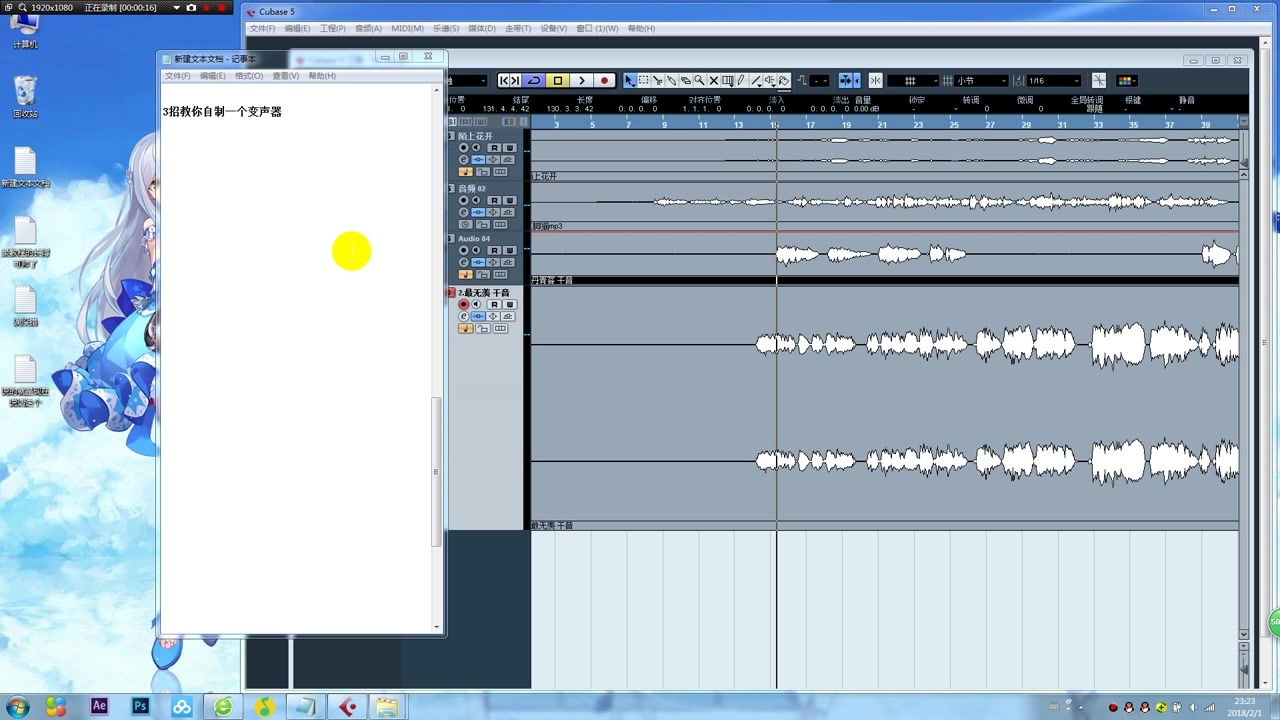Click ruler at bar 21
This screenshot has width=1280, height=720.
[x=882, y=124]
